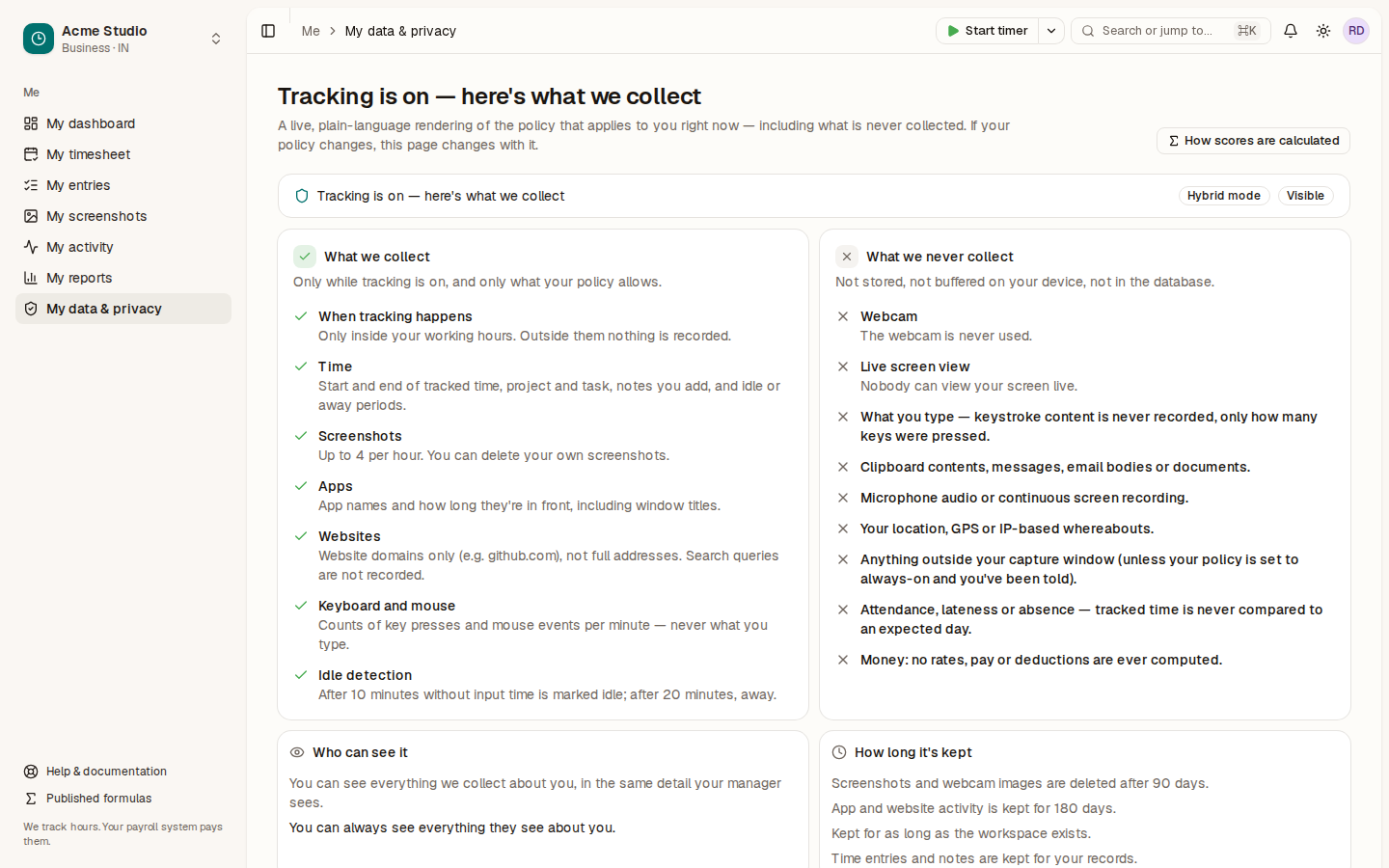Start the timer

[987, 31]
